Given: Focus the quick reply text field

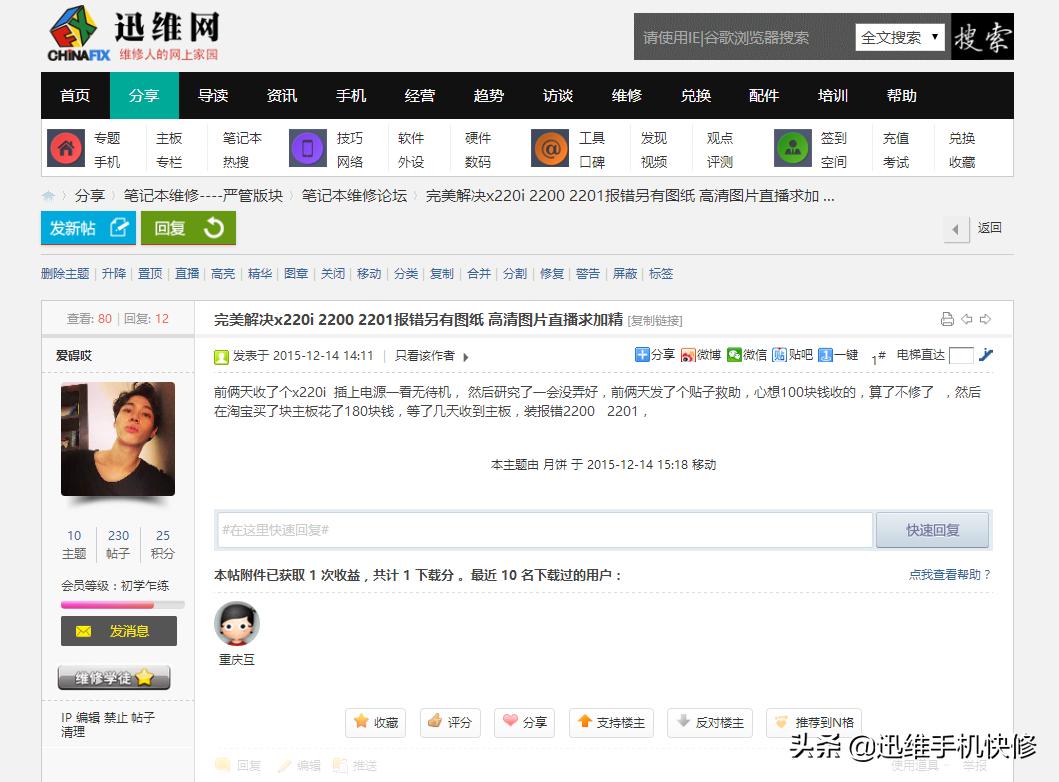Looking at the screenshot, I should click(x=545, y=530).
